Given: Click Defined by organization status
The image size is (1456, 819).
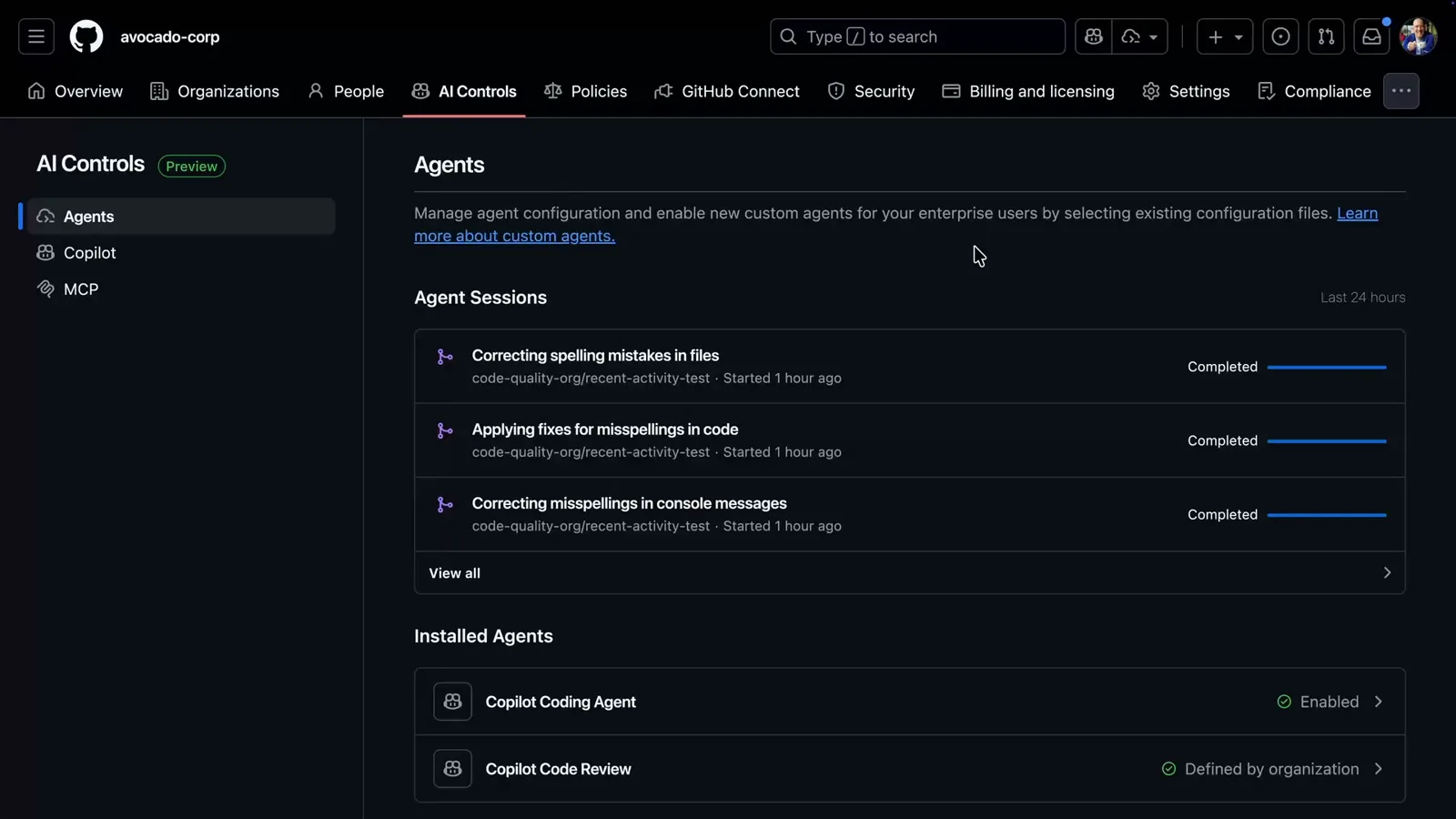Looking at the screenshot, I should pos(1260,769).
